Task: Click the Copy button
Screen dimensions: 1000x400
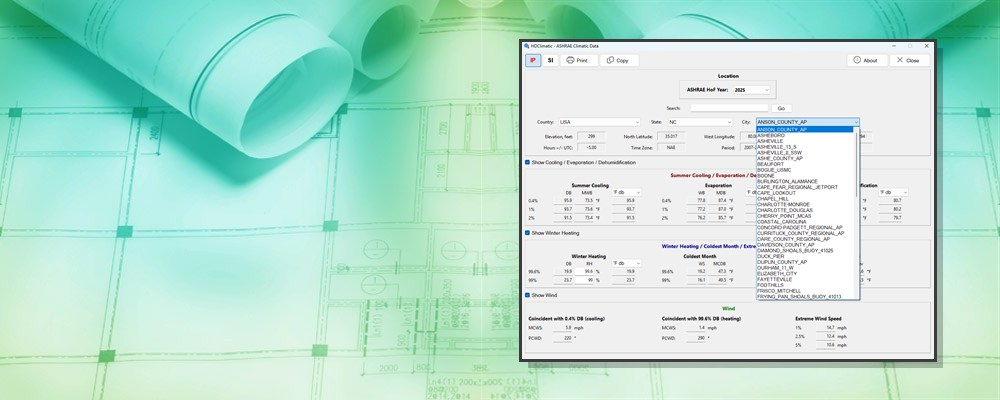Action: click(619, 60)
